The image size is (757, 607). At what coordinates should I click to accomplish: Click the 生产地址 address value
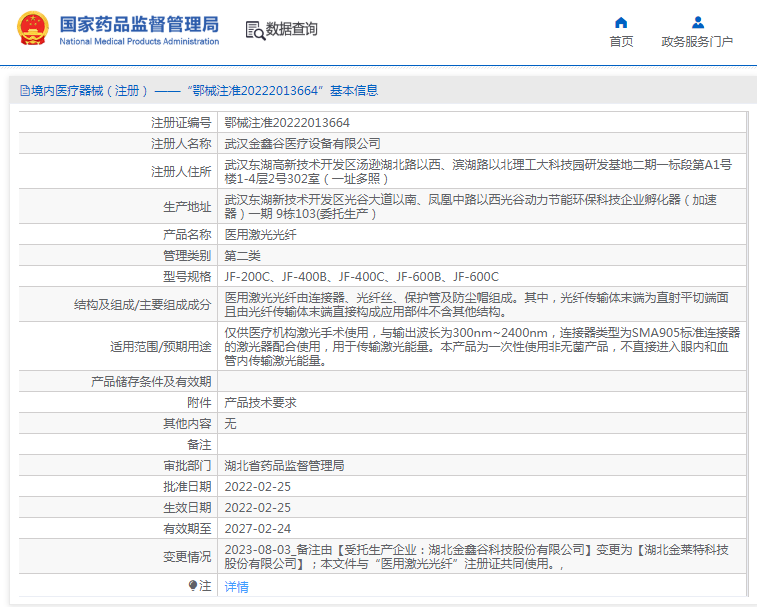tap(471, 207)
